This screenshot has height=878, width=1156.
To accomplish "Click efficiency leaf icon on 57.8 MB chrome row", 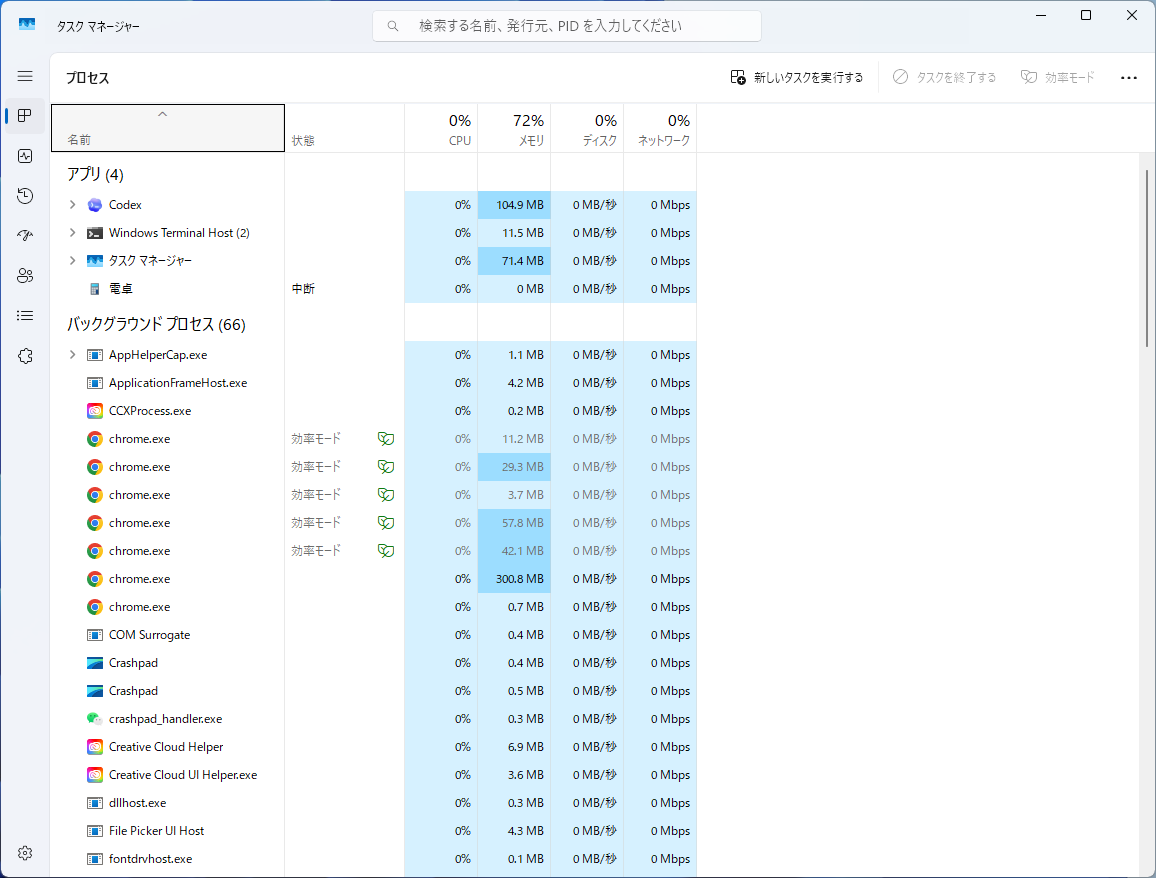I will (x=386, y=523).
